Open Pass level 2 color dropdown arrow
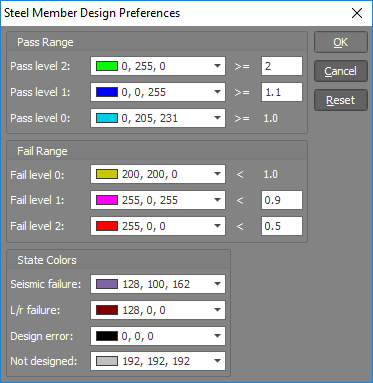Viewport: 373px width, 383px height. click(x=217, y=66)
